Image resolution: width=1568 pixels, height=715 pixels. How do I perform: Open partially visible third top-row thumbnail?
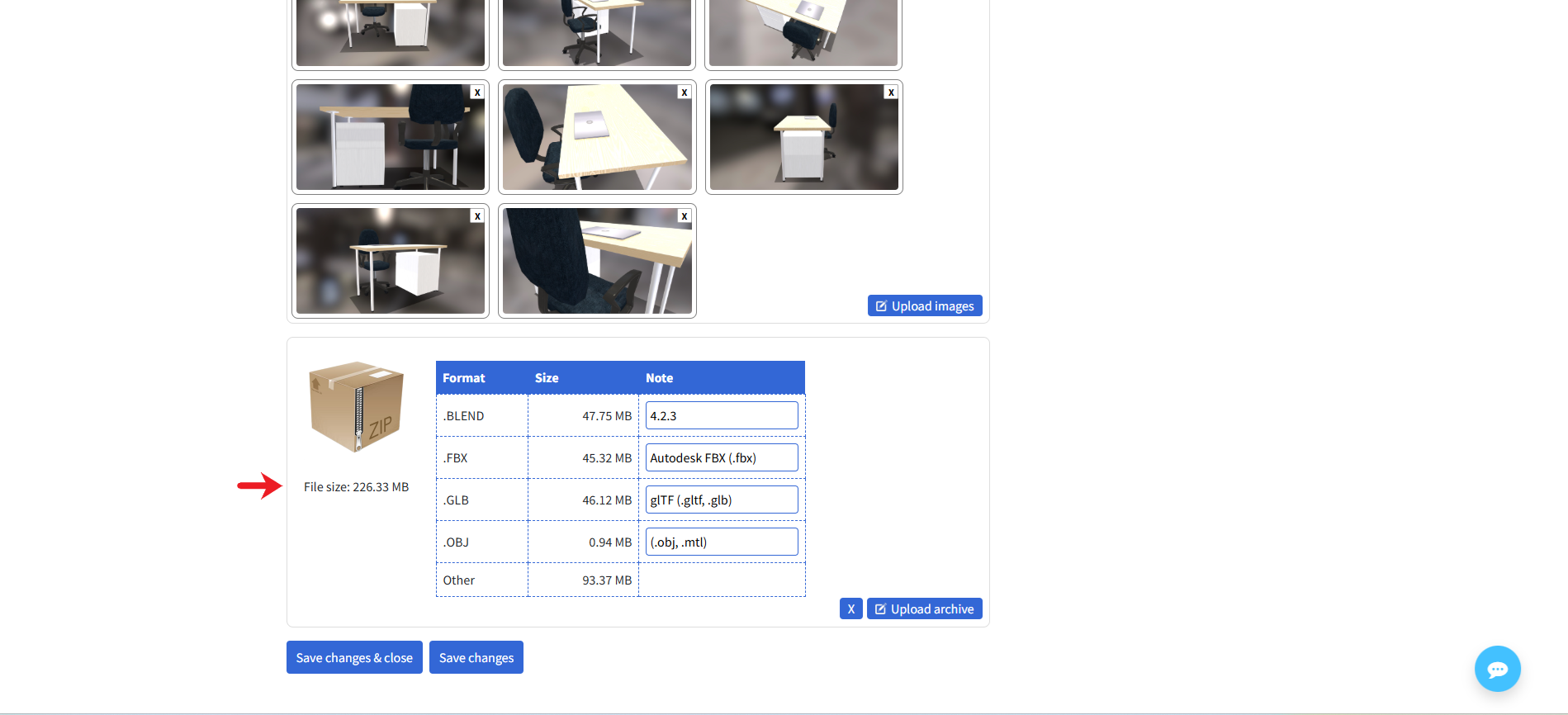tap(803, 33)
